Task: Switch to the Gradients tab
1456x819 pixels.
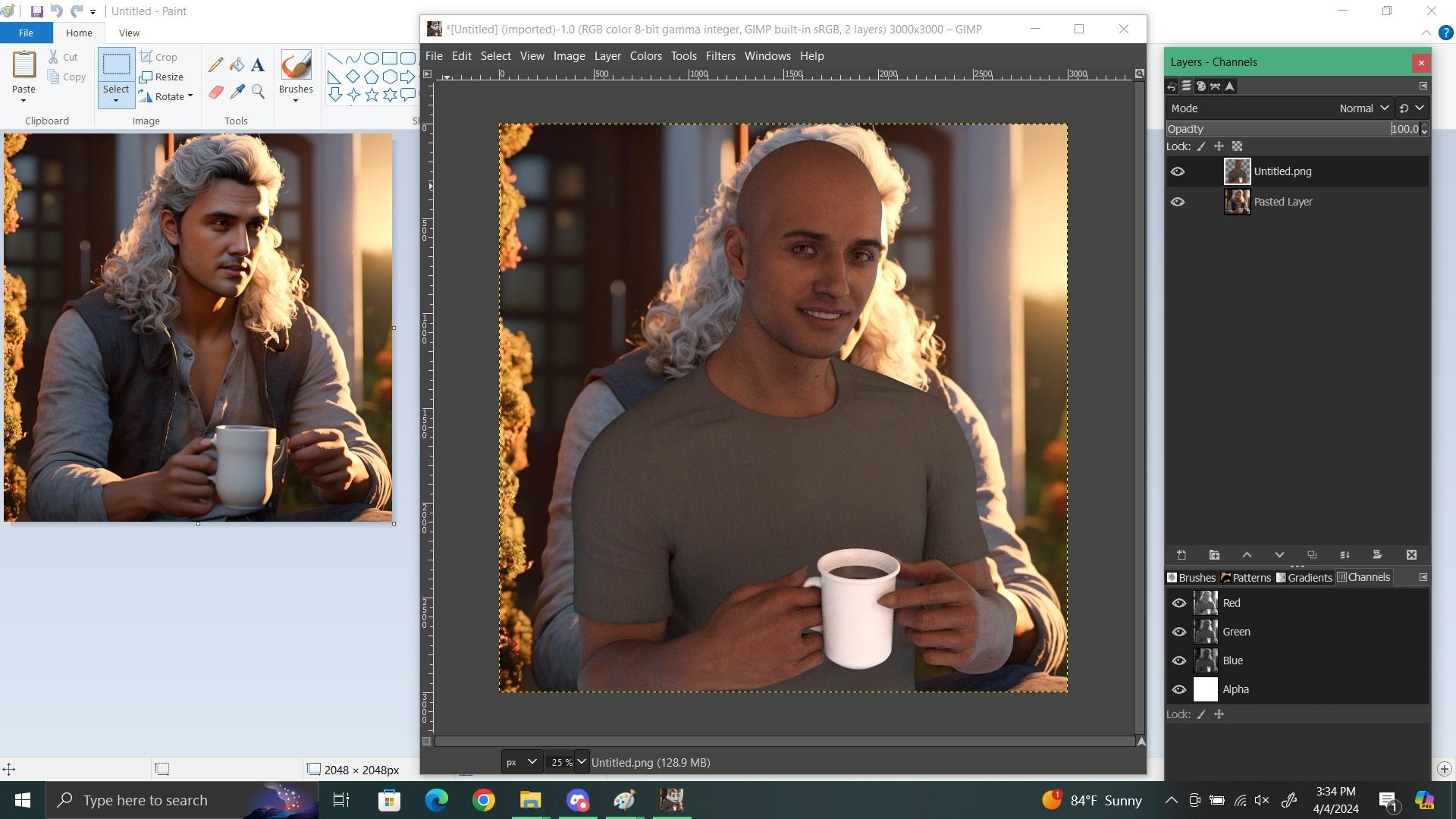Action: coord(1304,577)
